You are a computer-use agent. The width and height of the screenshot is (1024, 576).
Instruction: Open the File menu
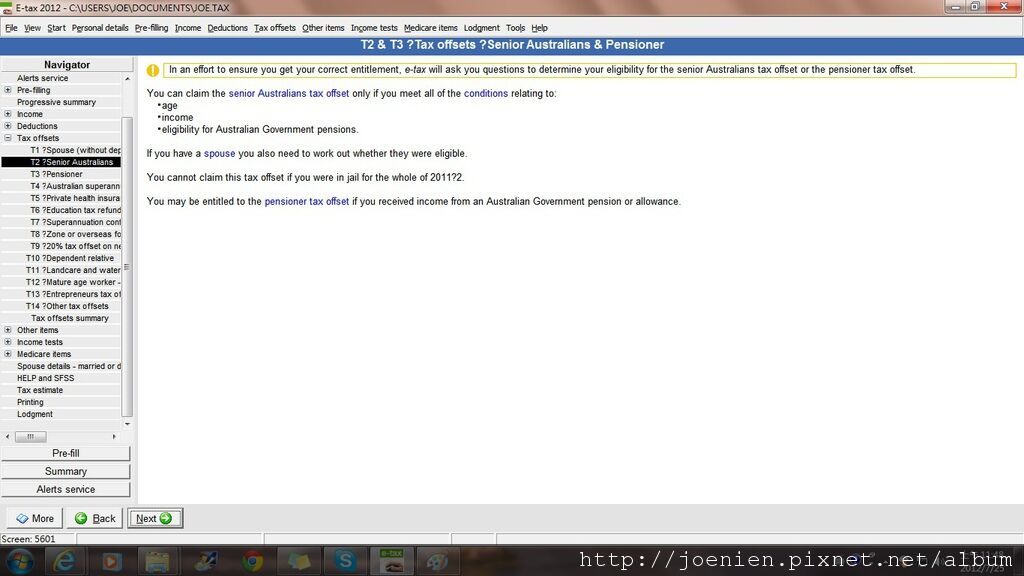[x=11, y=28]
